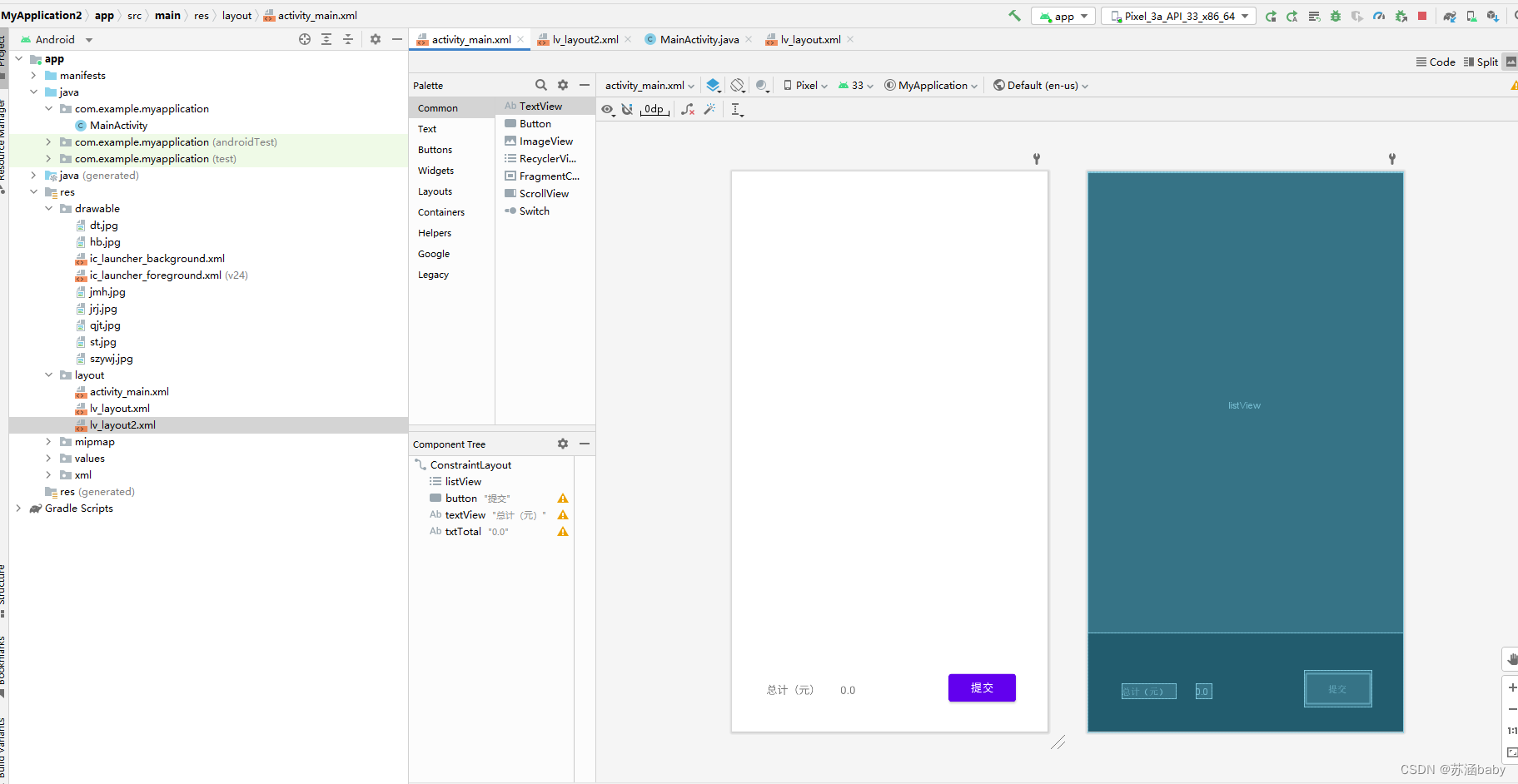Open the Device Manager phone icon
The width and height of the screenshot is (1518, 784).
pyautogui.click(x=1471, y=16)
